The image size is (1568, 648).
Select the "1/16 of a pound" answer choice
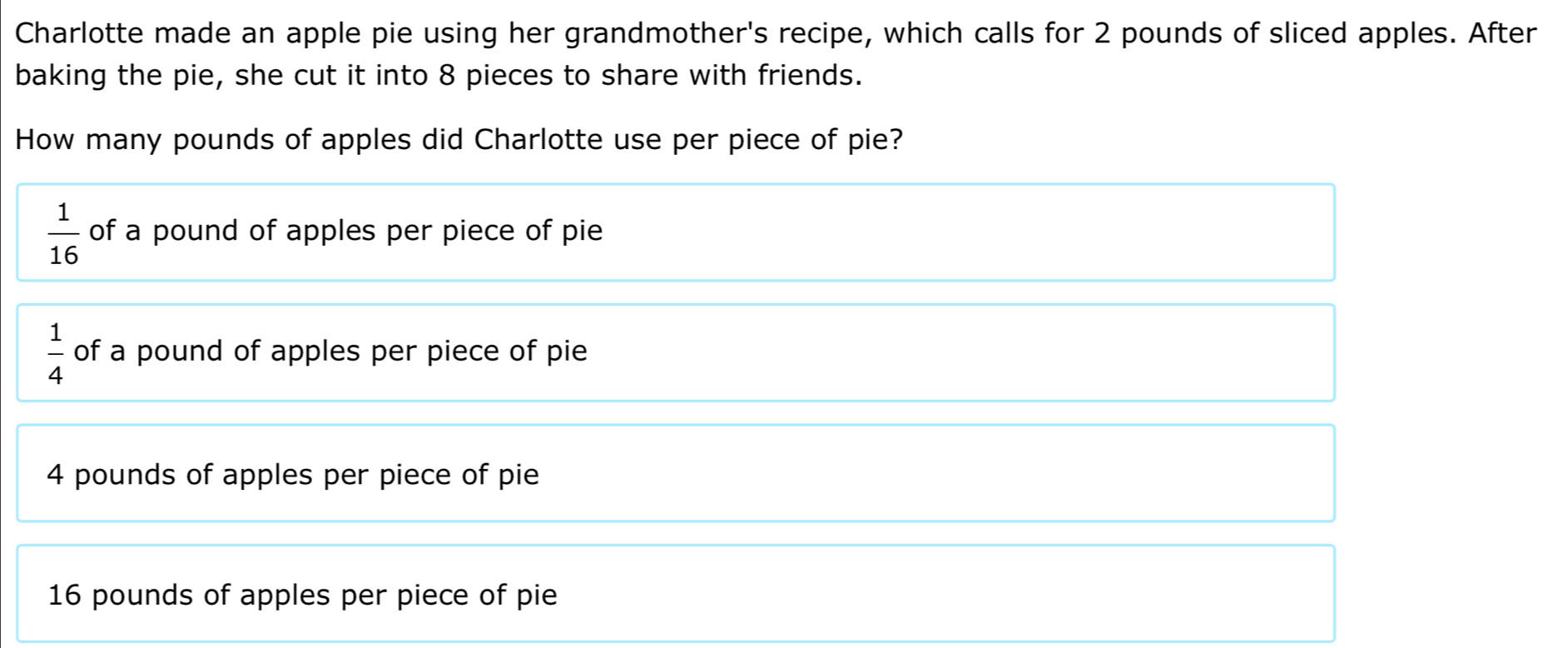coord(674,232)
